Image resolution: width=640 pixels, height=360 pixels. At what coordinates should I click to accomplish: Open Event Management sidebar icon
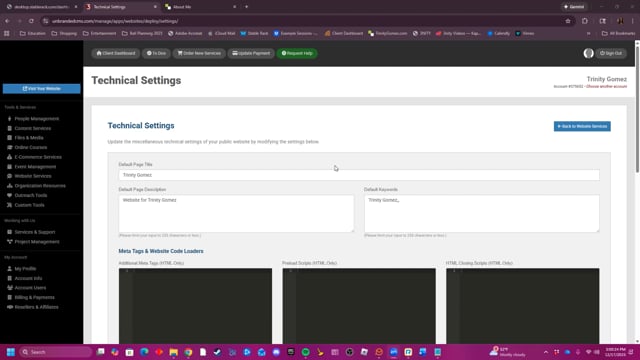(9, 167)
